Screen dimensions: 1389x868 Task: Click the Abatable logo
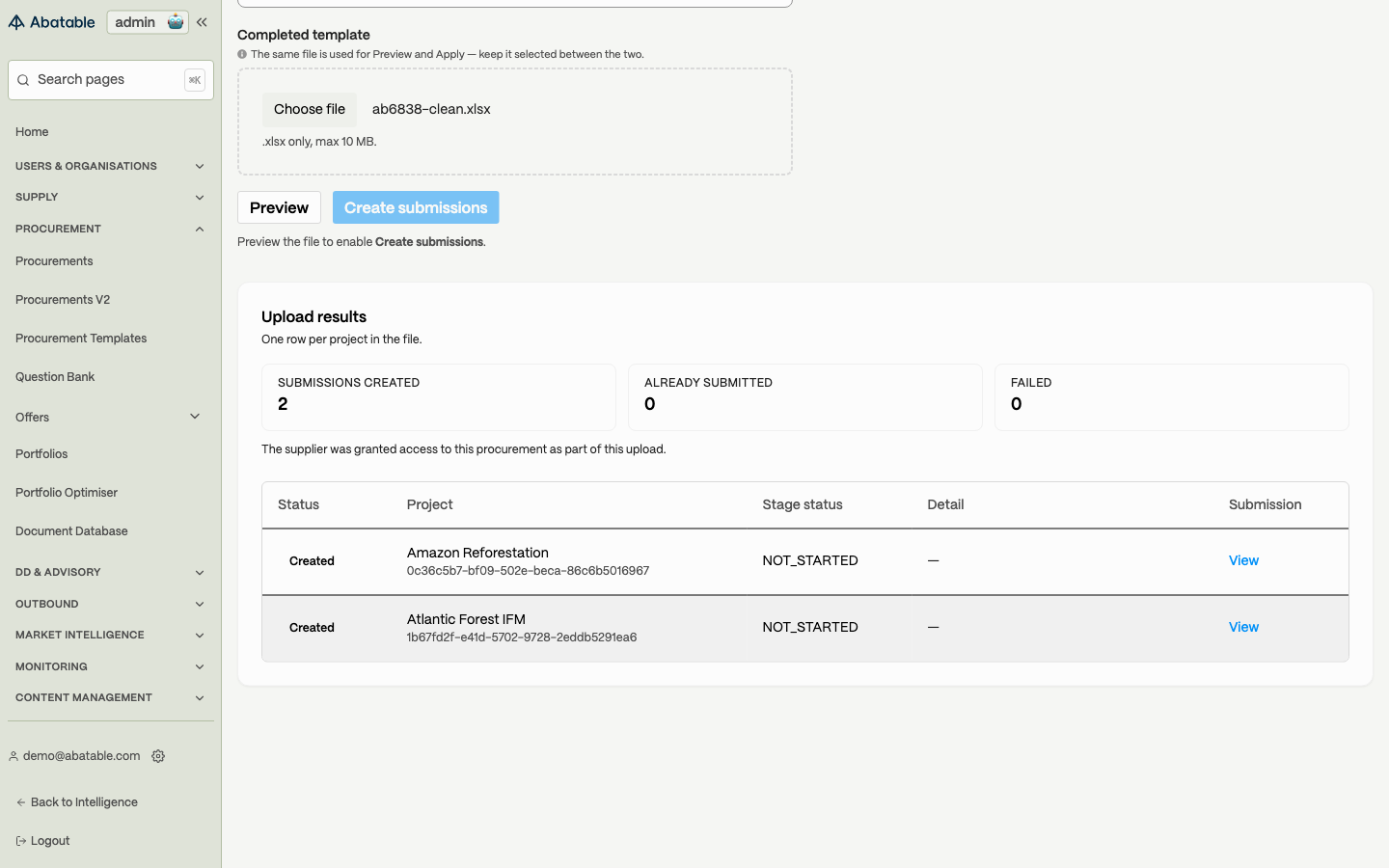tap(52, 22)
